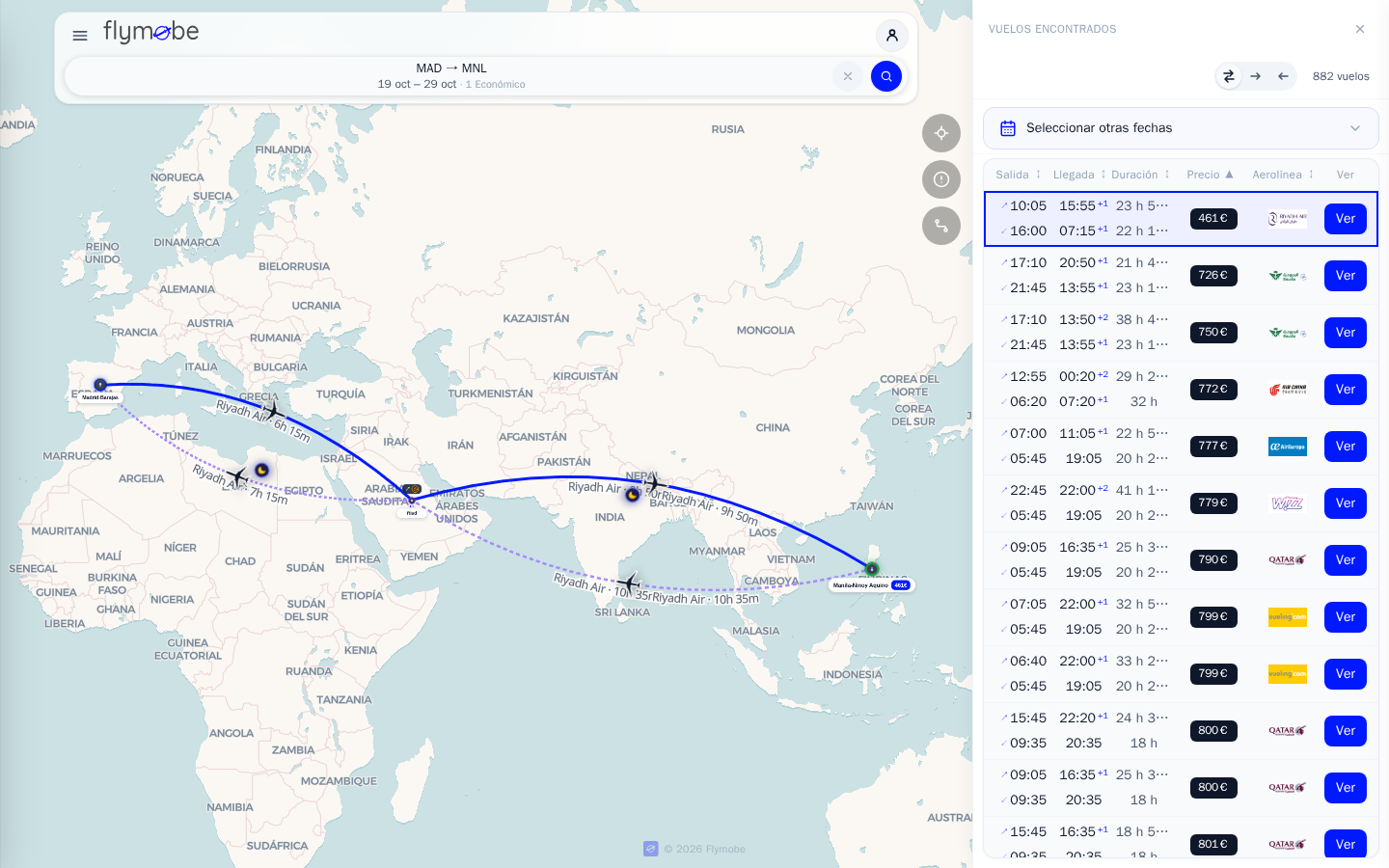Click the route path map button
Screen dimensions: 1389x868
click(x=941, y=226)
